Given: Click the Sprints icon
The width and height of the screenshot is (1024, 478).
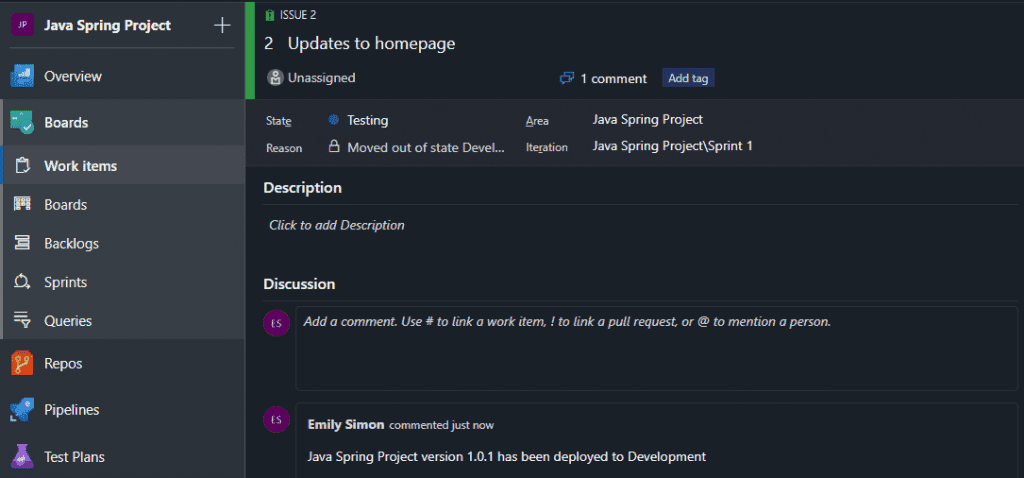Looking at the screenshot, I should (22, 283).
